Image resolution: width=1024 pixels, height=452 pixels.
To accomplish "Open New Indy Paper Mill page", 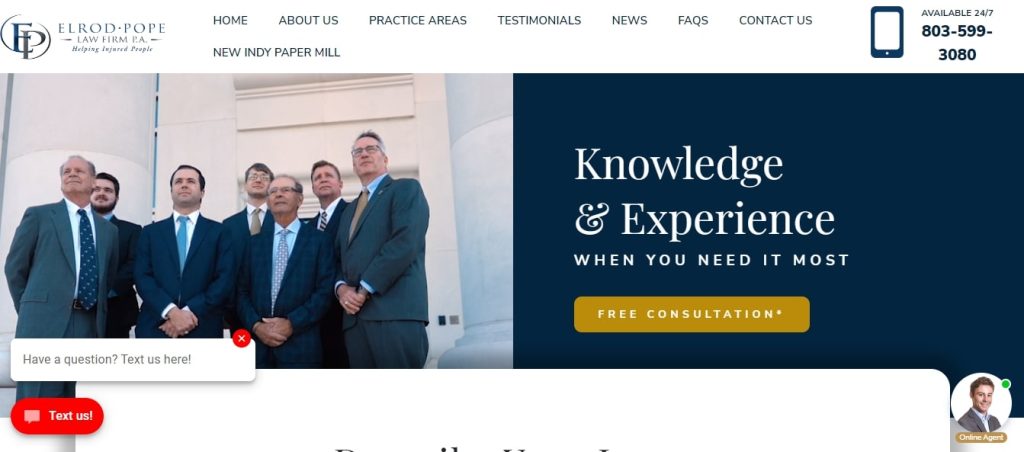I will (276, 52).
